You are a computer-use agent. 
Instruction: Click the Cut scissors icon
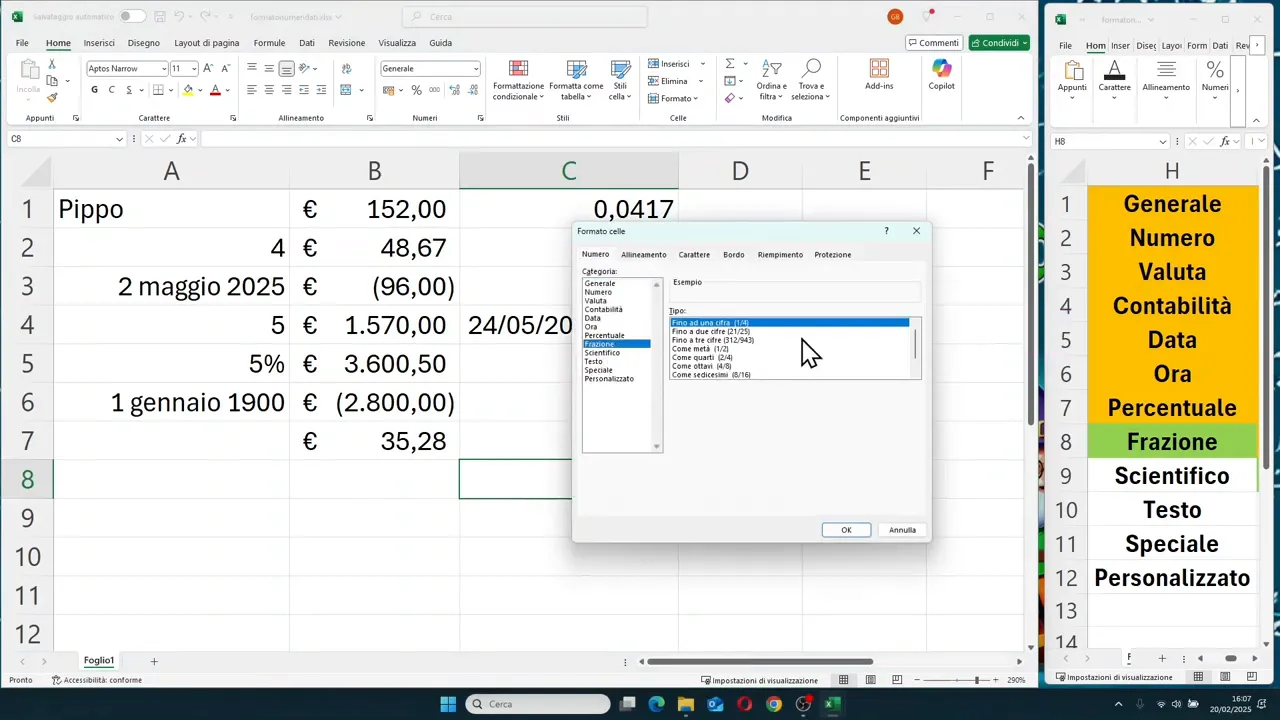pos(52,64)
